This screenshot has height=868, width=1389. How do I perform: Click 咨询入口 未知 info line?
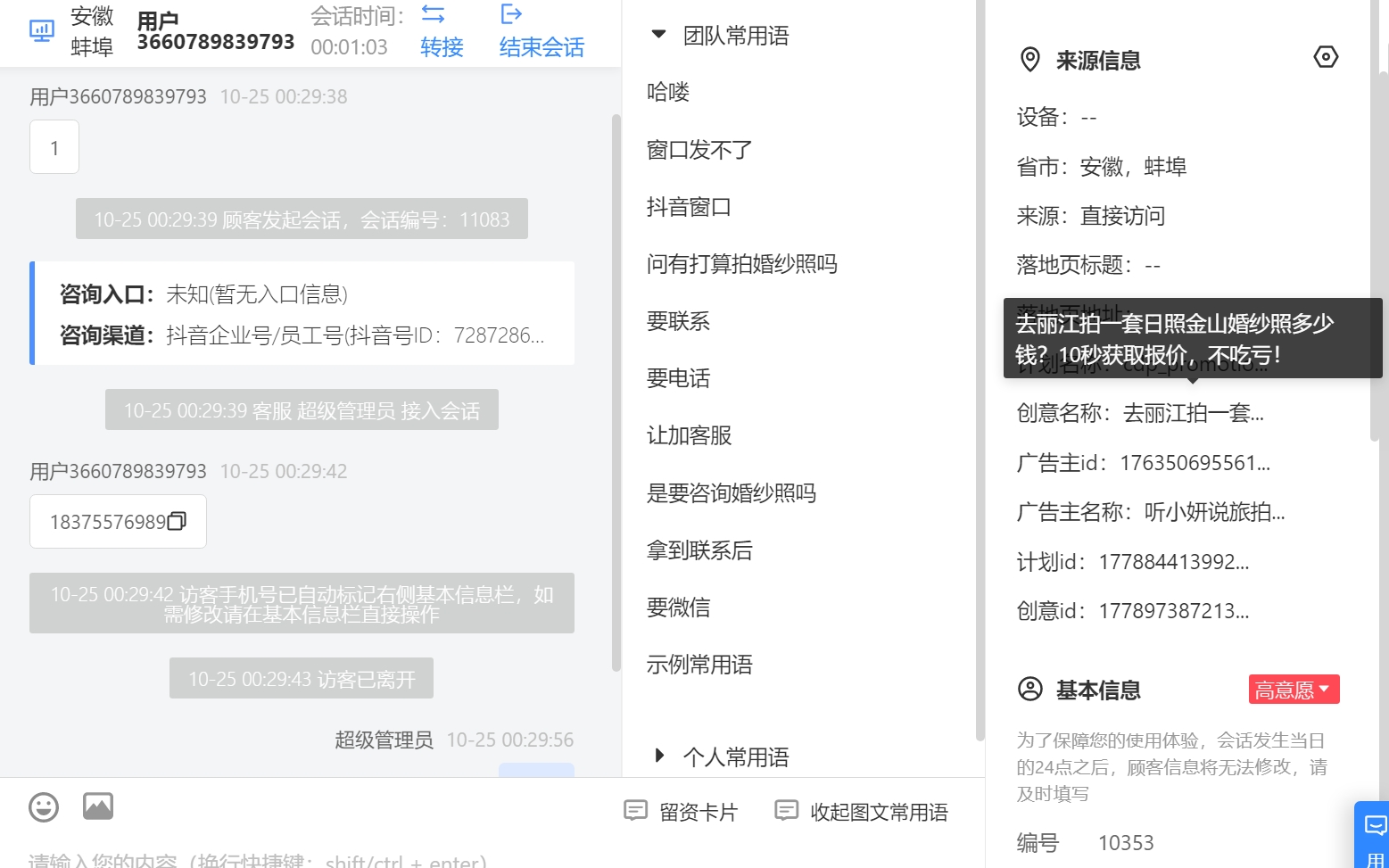click(203, 294)
